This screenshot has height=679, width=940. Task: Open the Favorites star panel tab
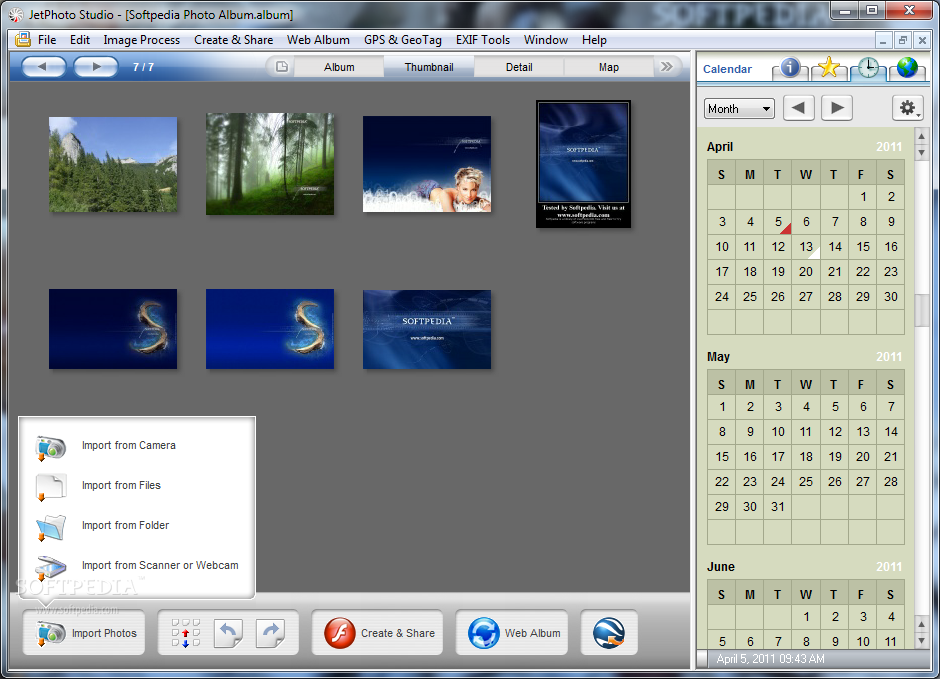(x=828, y=68)
